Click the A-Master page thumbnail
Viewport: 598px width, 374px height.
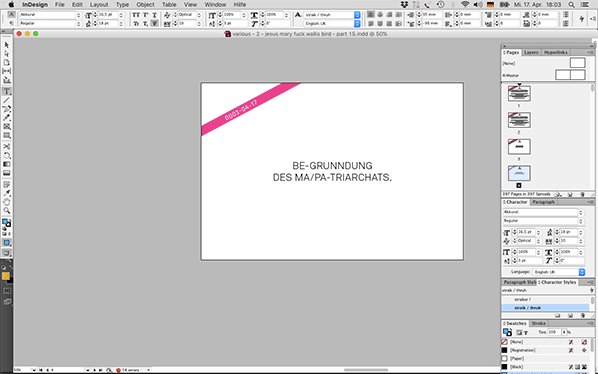tap(570, 75)
